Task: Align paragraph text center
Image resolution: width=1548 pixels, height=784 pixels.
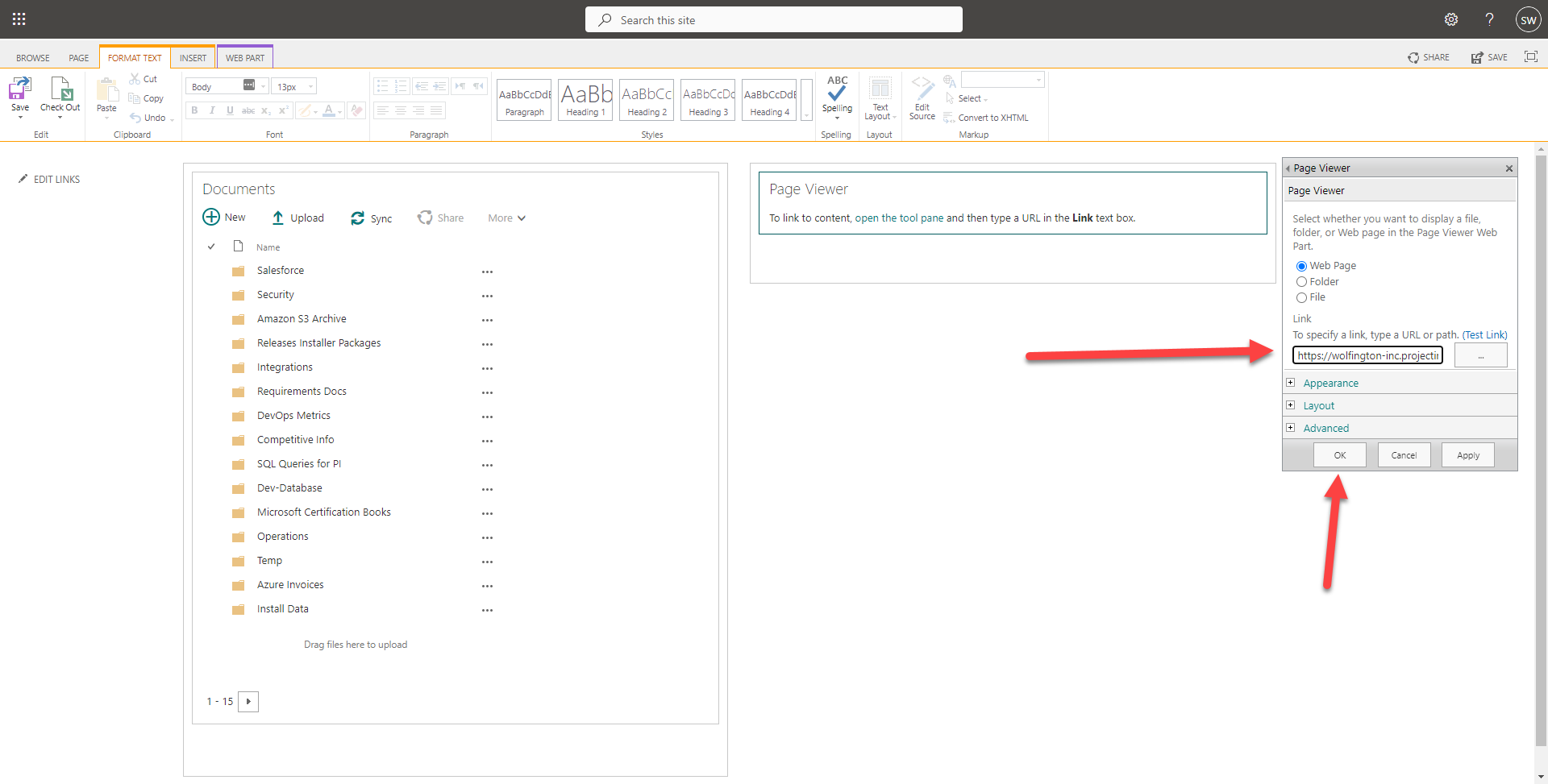Action: coord(401,110)
